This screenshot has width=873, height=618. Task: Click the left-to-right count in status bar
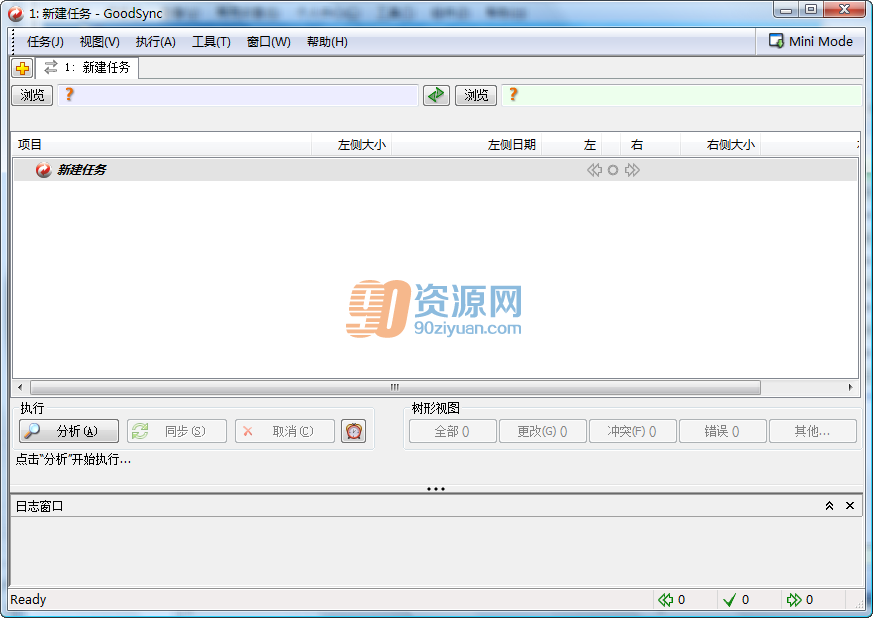[x=800, y=600]
